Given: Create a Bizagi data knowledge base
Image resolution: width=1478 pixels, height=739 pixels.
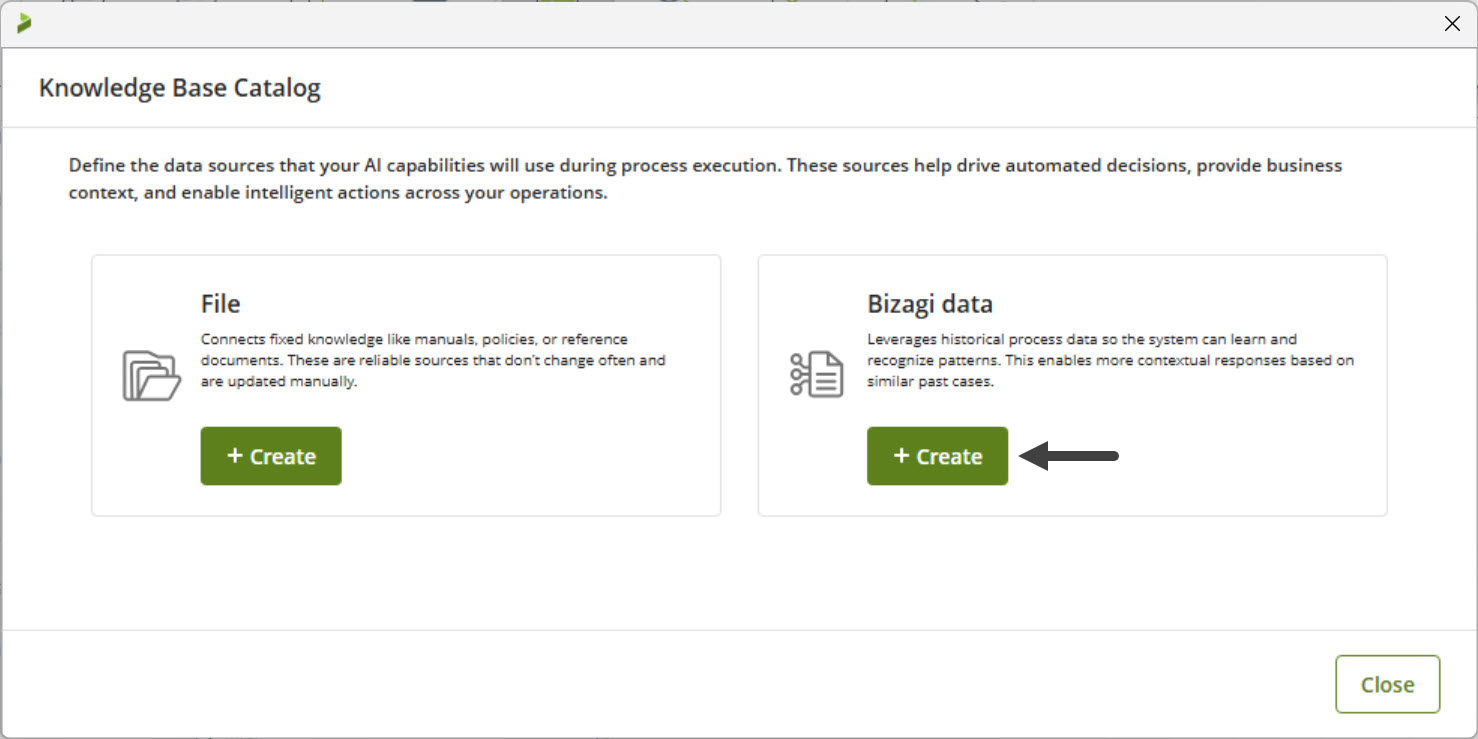Looking at the screenshot, I should coord(937,456).
